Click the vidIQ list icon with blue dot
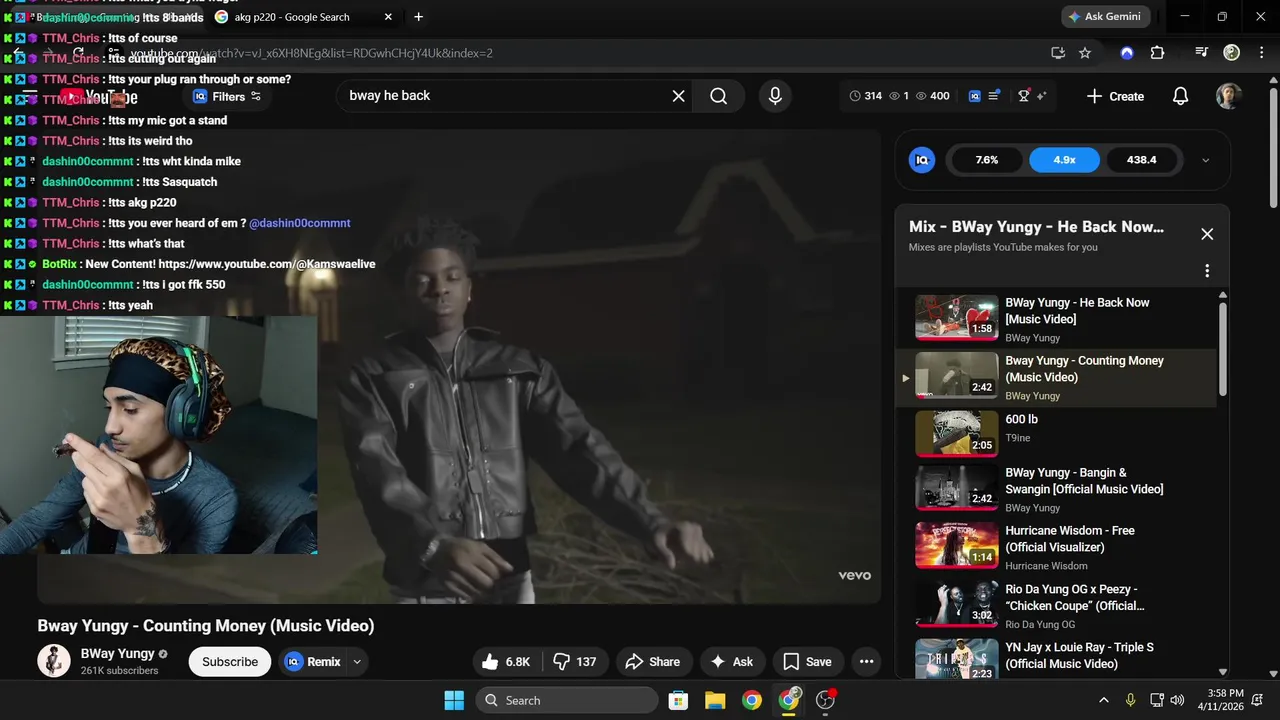This screenshot has width=1280, height=720. click(995, 96)
